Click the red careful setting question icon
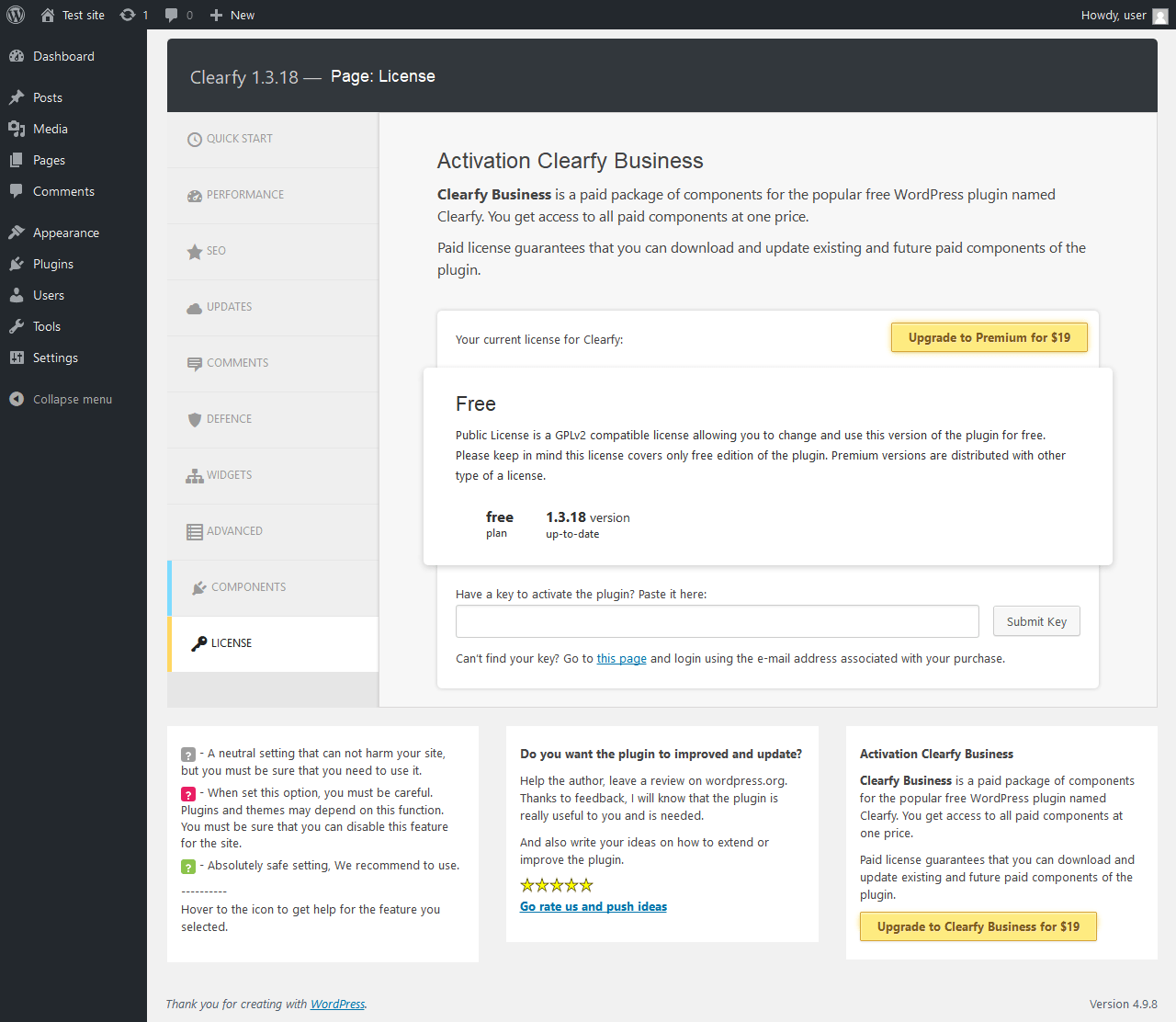This screenshot has width=1176, height=1022. [188, 794]
